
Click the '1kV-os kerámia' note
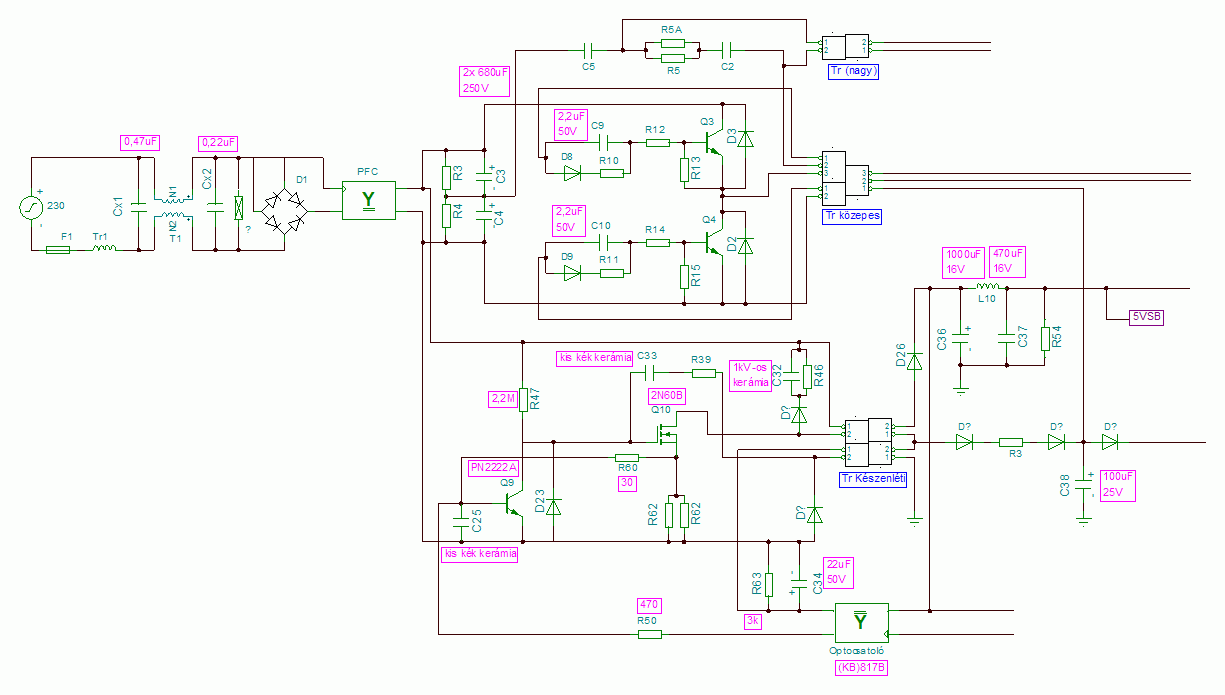coord(751,374)
